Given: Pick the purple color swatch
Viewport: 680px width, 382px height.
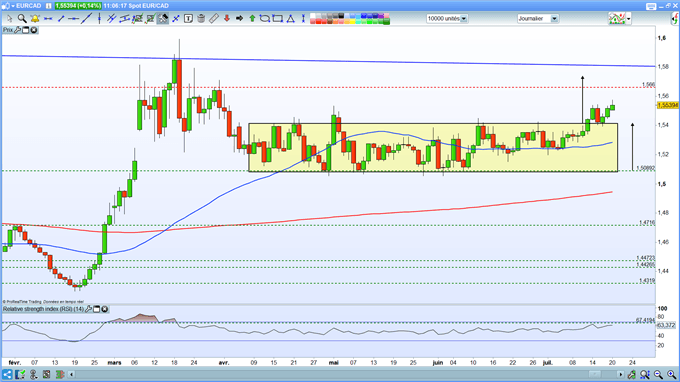Looking at the screenshot, I should (380, 16).
